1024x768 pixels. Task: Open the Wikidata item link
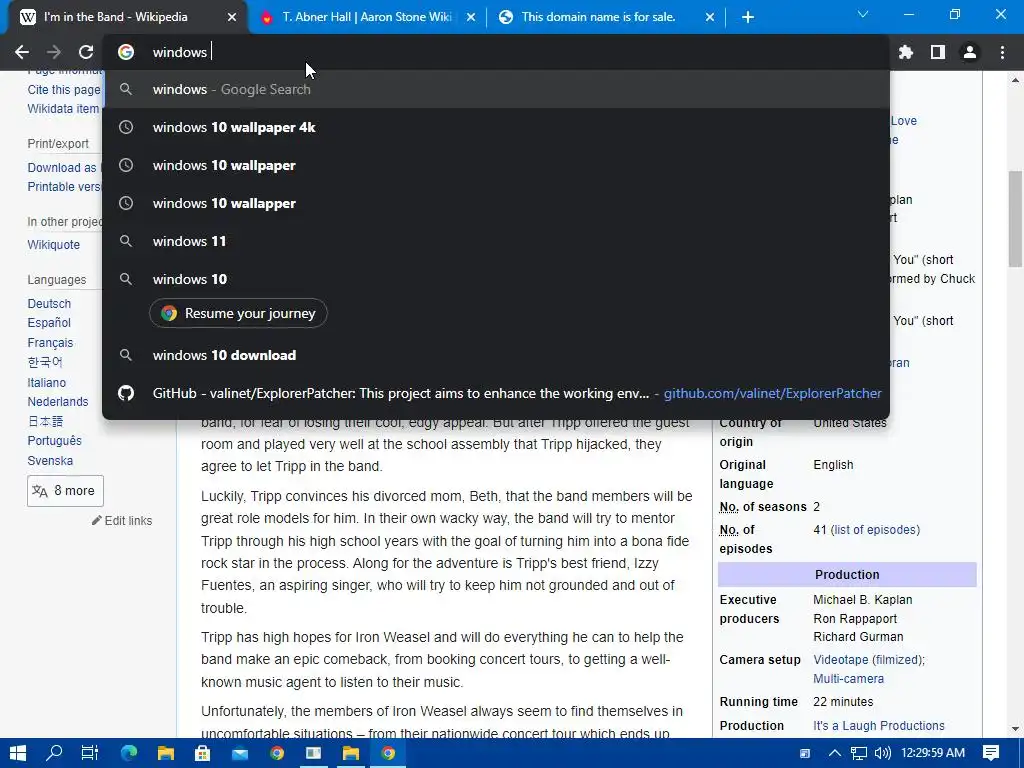(63, 108)
